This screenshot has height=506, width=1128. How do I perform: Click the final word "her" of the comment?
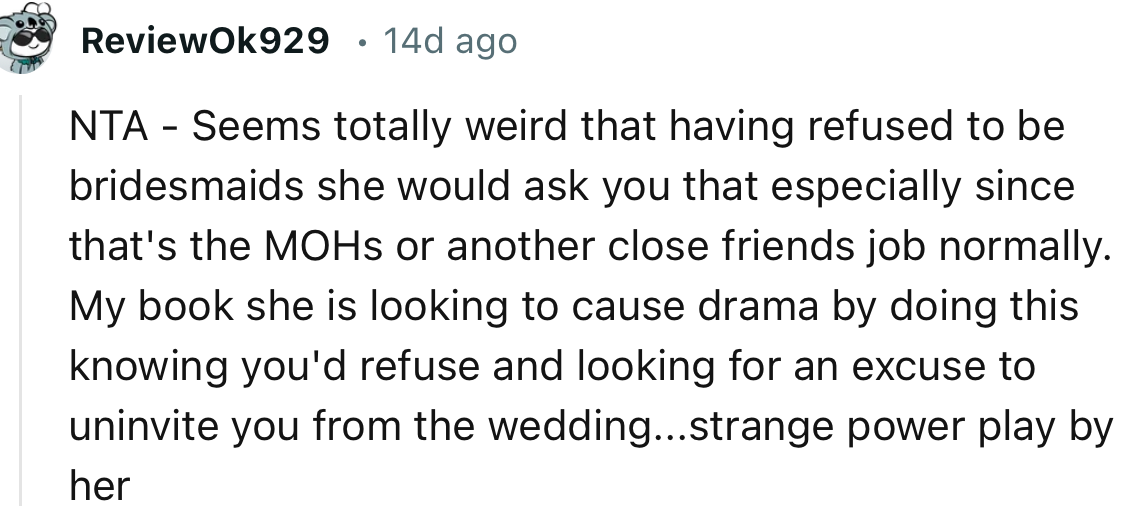click(99, 487)
